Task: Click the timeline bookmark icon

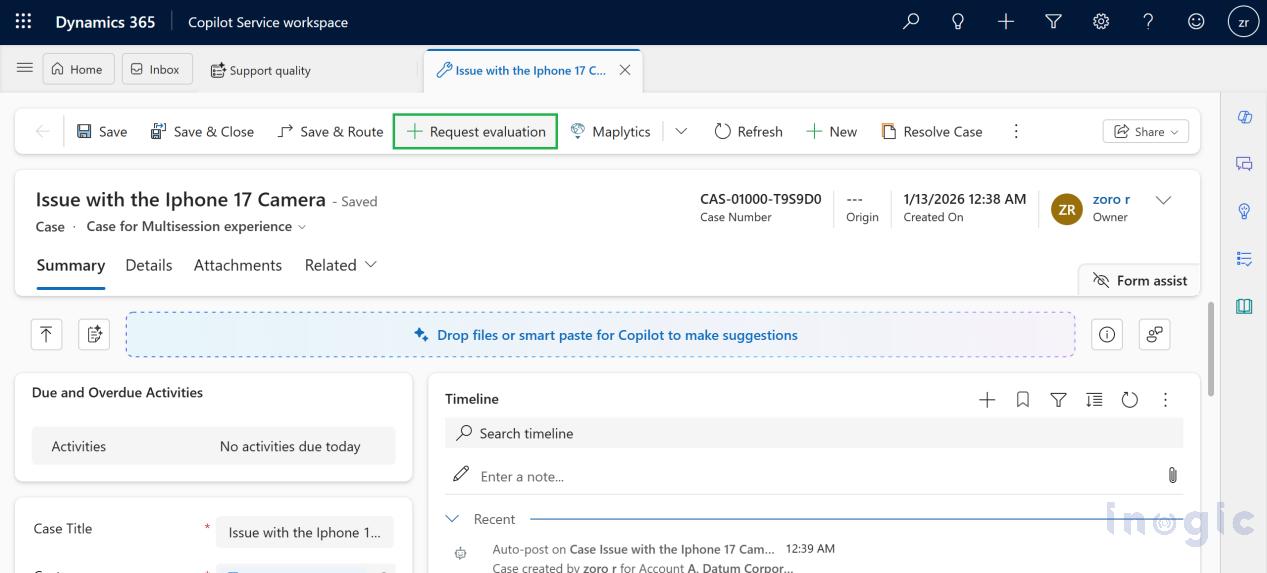Action: pyautogui.click(x=1022, y=400)
